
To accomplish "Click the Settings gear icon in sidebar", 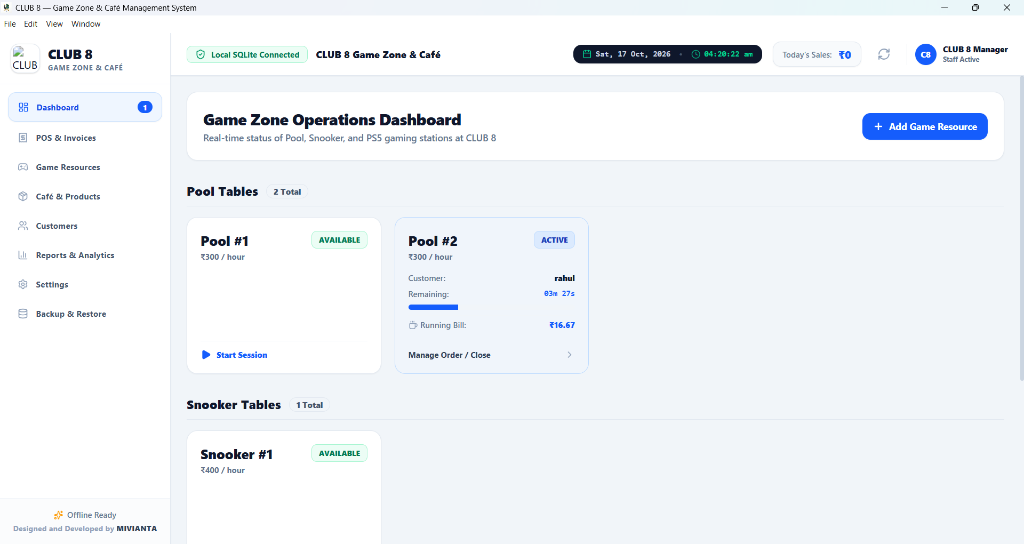I will pos(23,285).
